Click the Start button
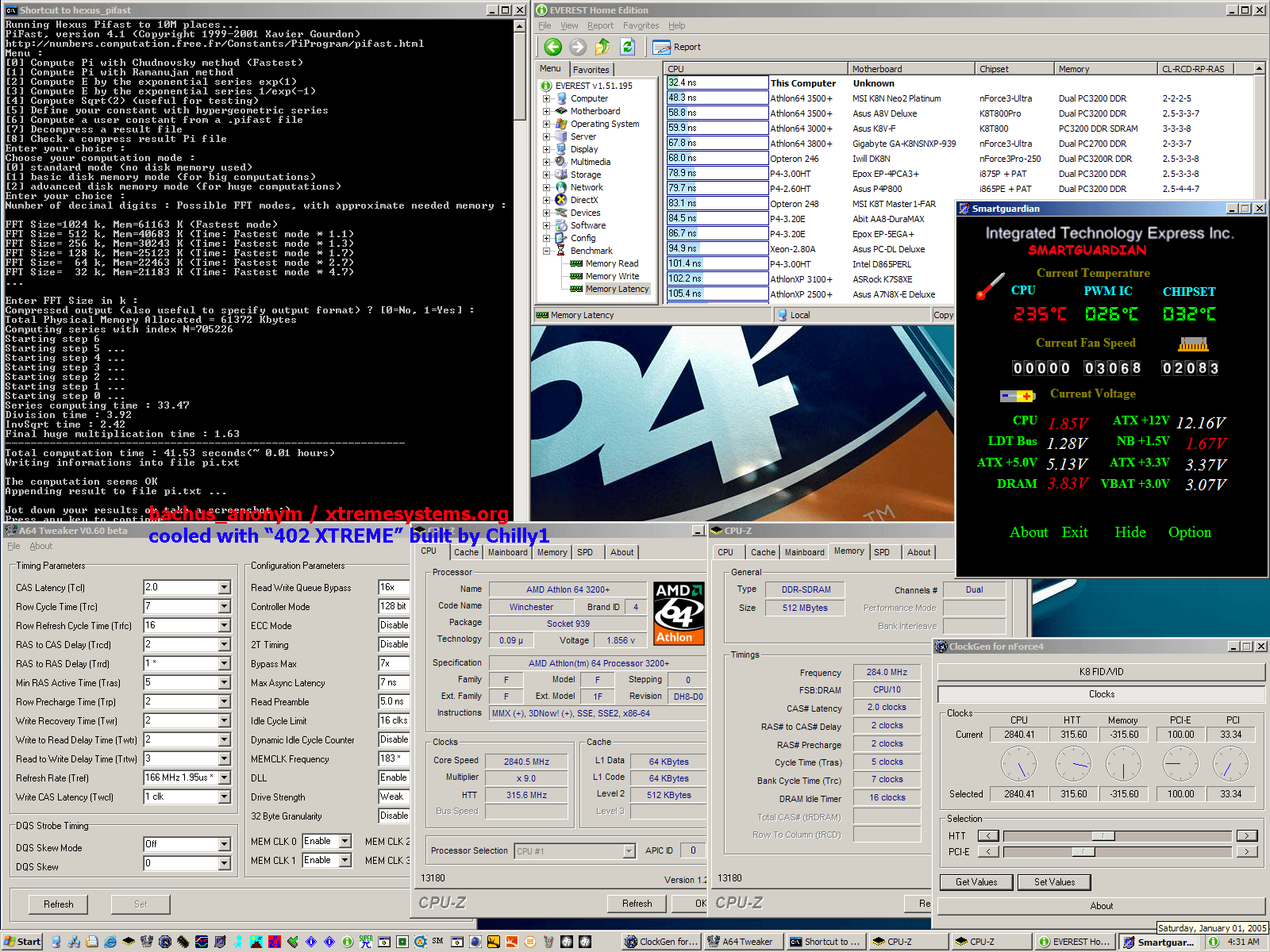Image resolution: width=1270 pixels, height=952 pixels. (x=22, y=942)
